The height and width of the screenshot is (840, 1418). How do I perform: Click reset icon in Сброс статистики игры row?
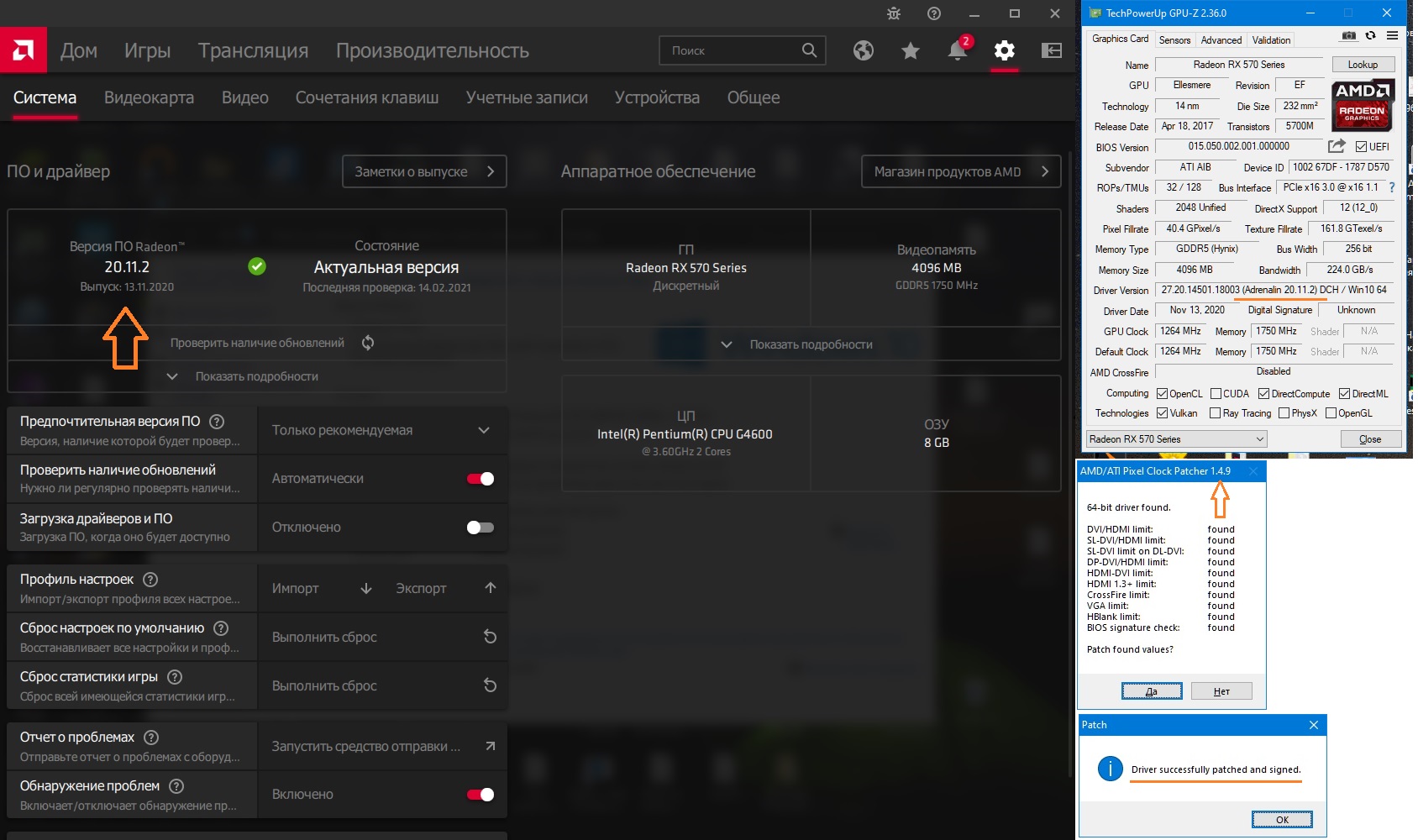tap(491, 685)
